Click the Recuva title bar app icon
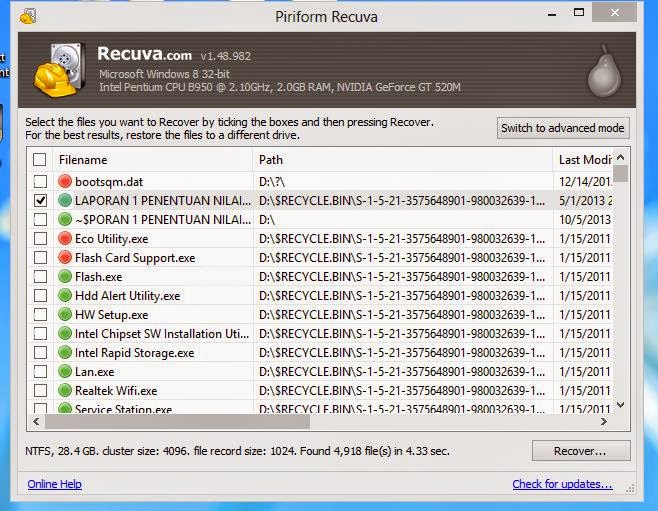Viewport: 658px width, 511px height. pyautogui.click(x=28, y=16)
